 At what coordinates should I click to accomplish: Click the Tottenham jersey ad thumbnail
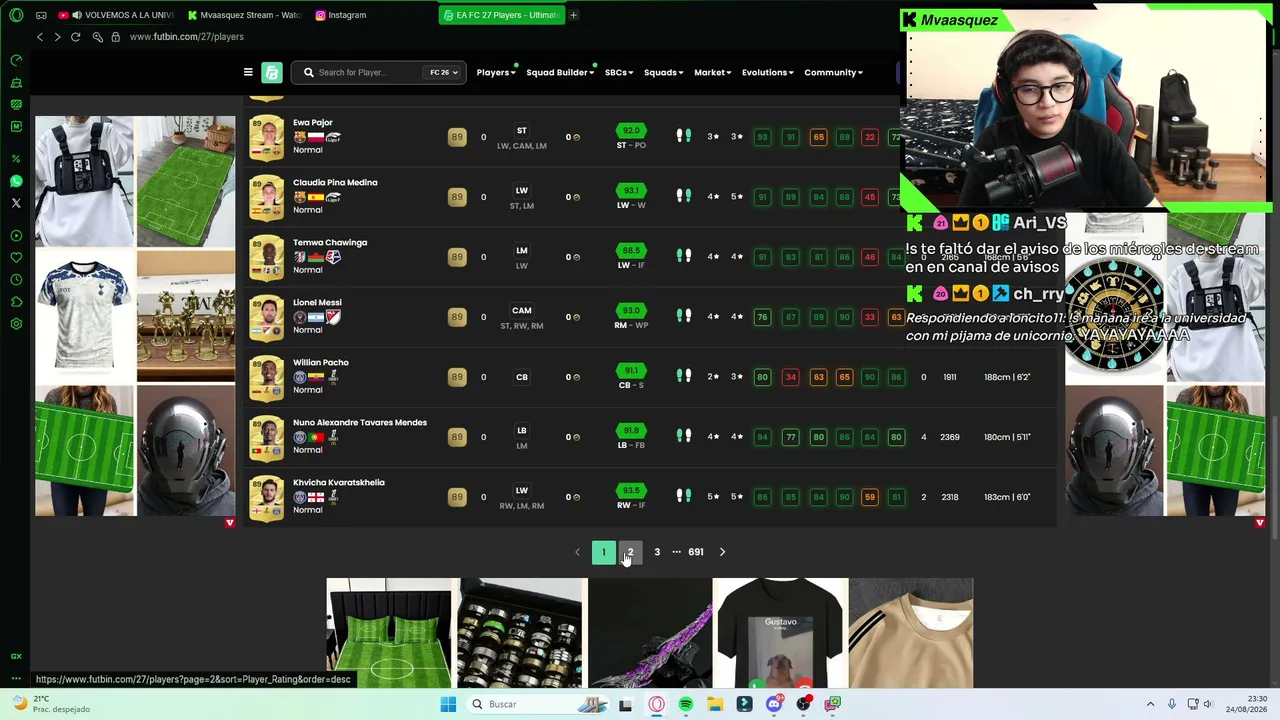pos(84,316)
